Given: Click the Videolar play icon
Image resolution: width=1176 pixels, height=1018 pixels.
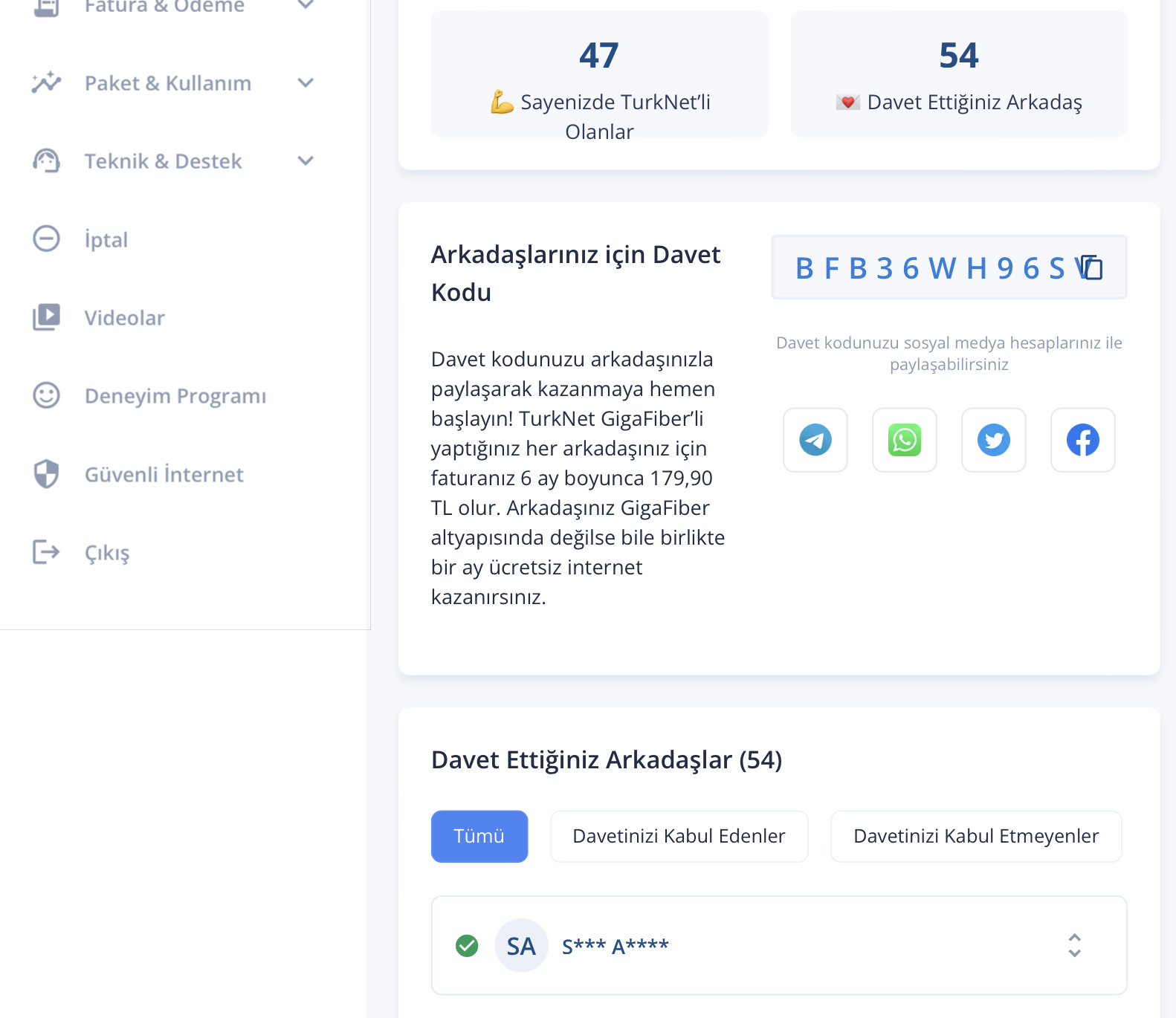Looking at the screenshot, I should (46, 317).
